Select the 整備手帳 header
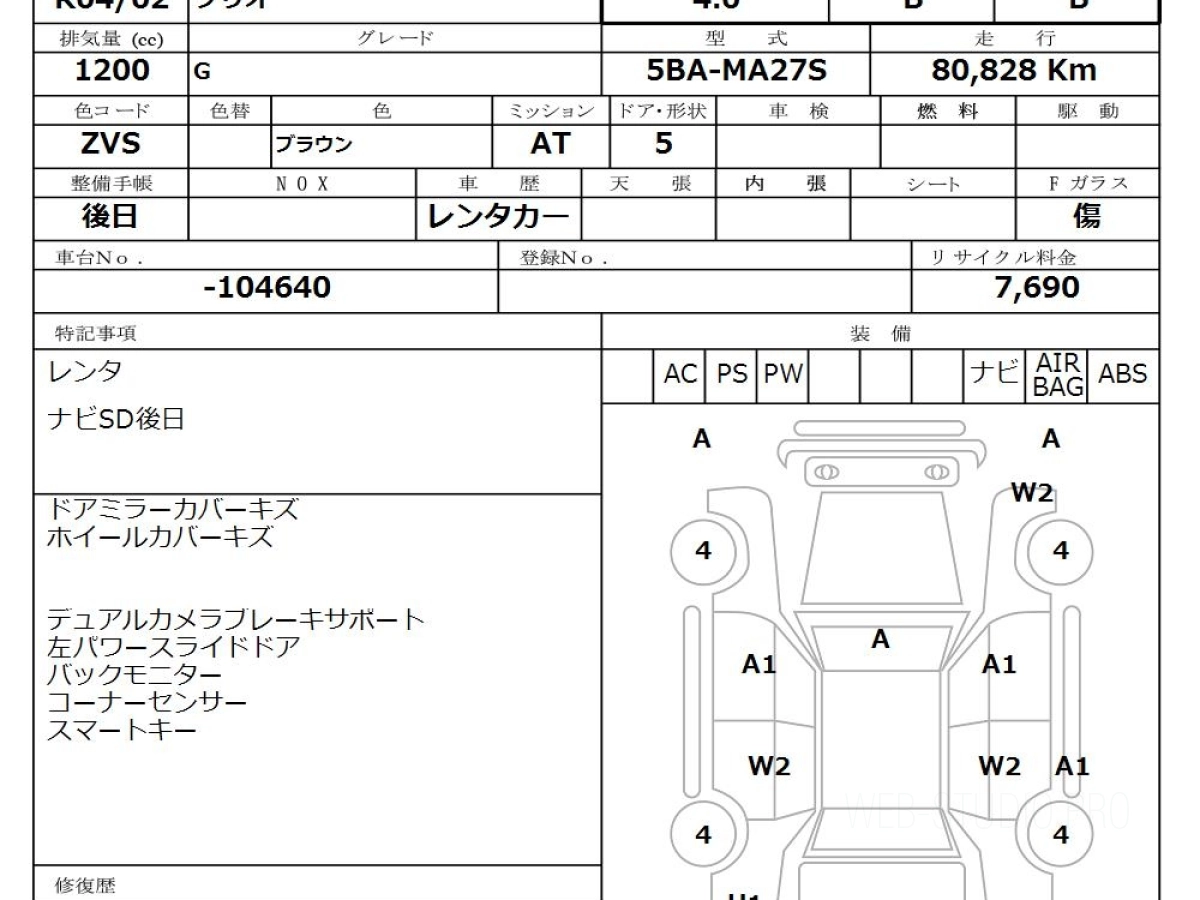The width and height of the screenshot is (1200, 900). (111, 184)
